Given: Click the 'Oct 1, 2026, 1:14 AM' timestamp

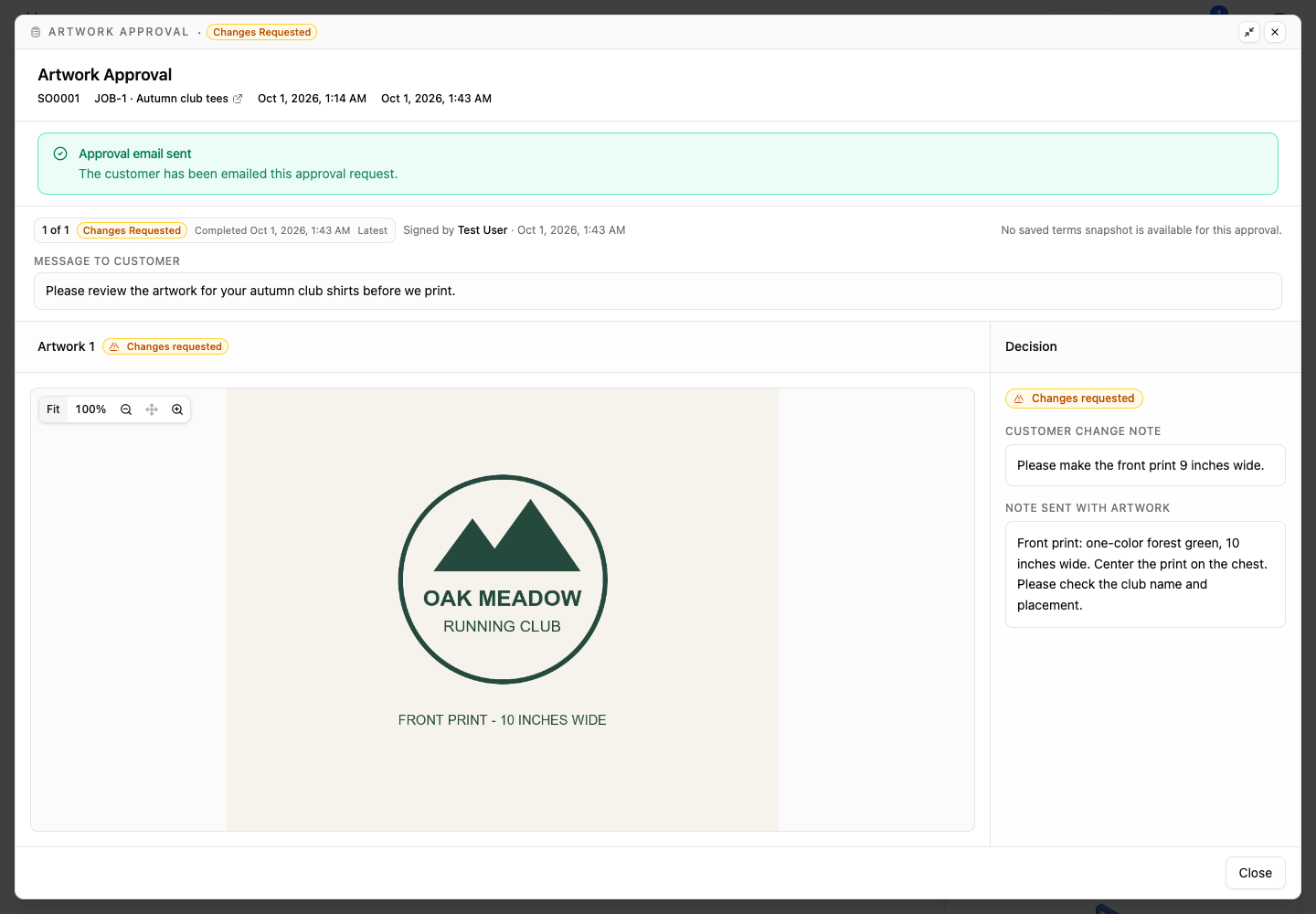Looking at the screenshot, I should pos(312,99).
